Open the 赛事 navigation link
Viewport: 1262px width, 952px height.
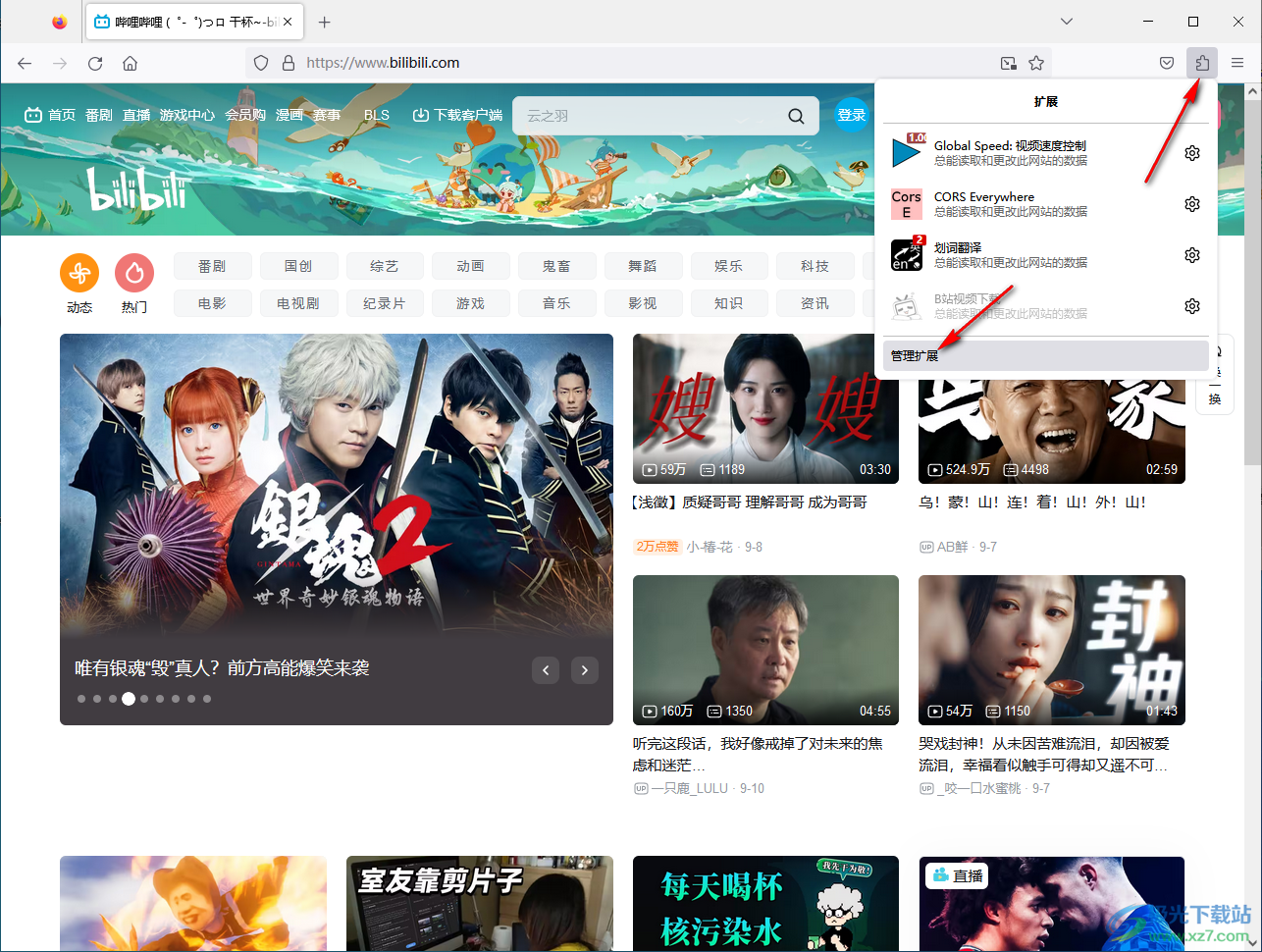click(x=327, y=115)
